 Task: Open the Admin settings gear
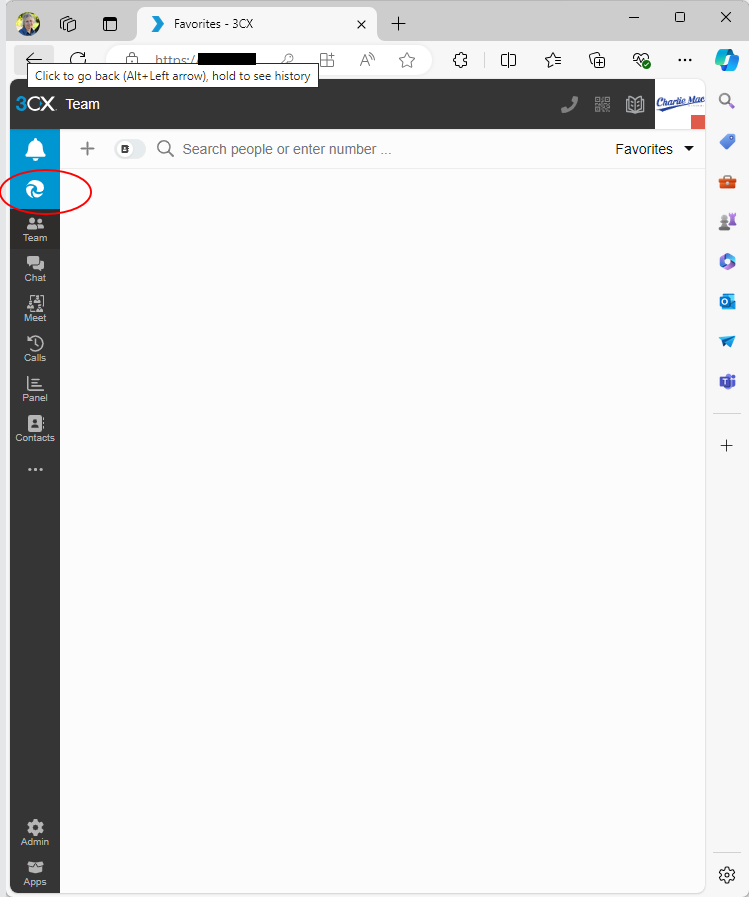(x=35, y=832)
